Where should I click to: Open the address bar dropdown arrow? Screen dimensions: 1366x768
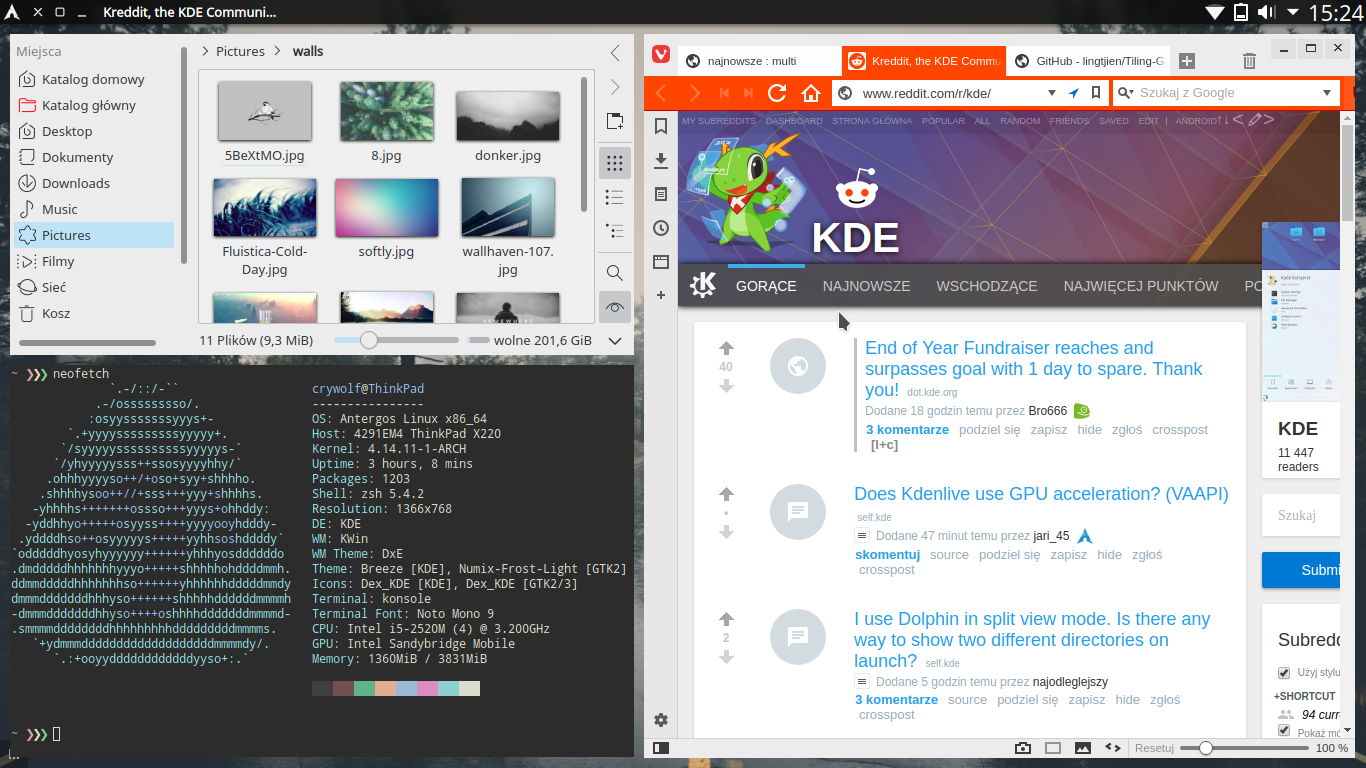(1051, 93)
